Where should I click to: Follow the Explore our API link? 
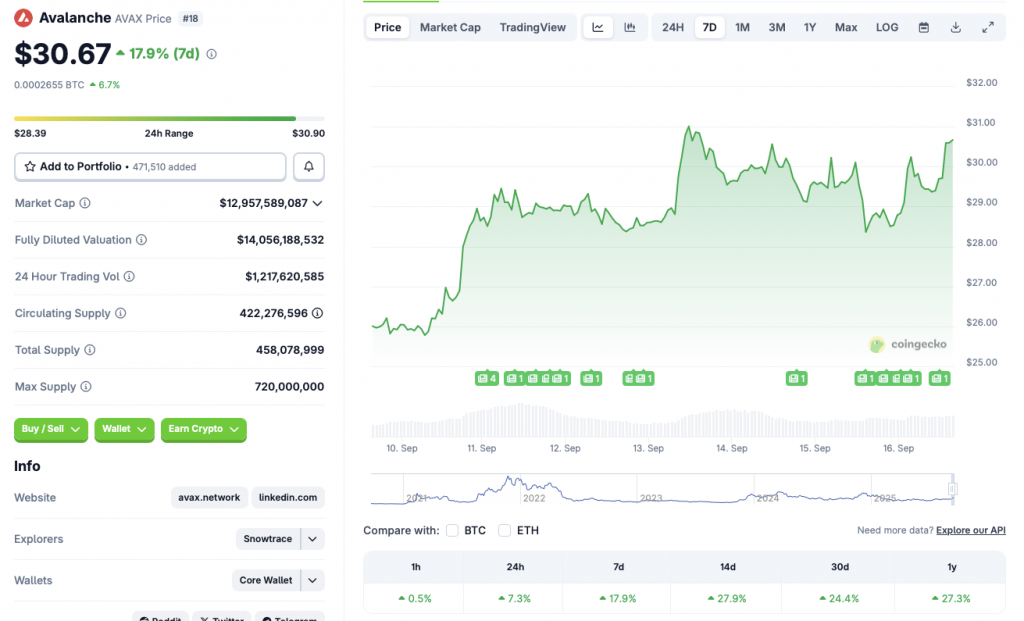pos(970,530)
